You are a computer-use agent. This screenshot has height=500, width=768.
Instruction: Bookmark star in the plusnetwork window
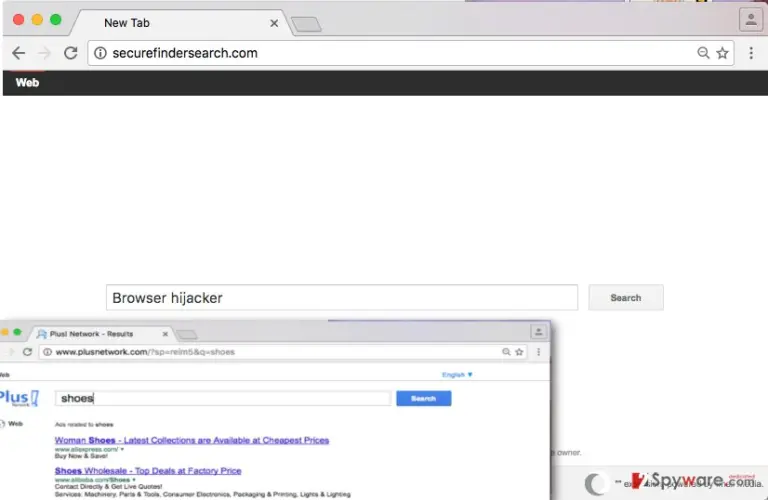click(x=519, y=352)
